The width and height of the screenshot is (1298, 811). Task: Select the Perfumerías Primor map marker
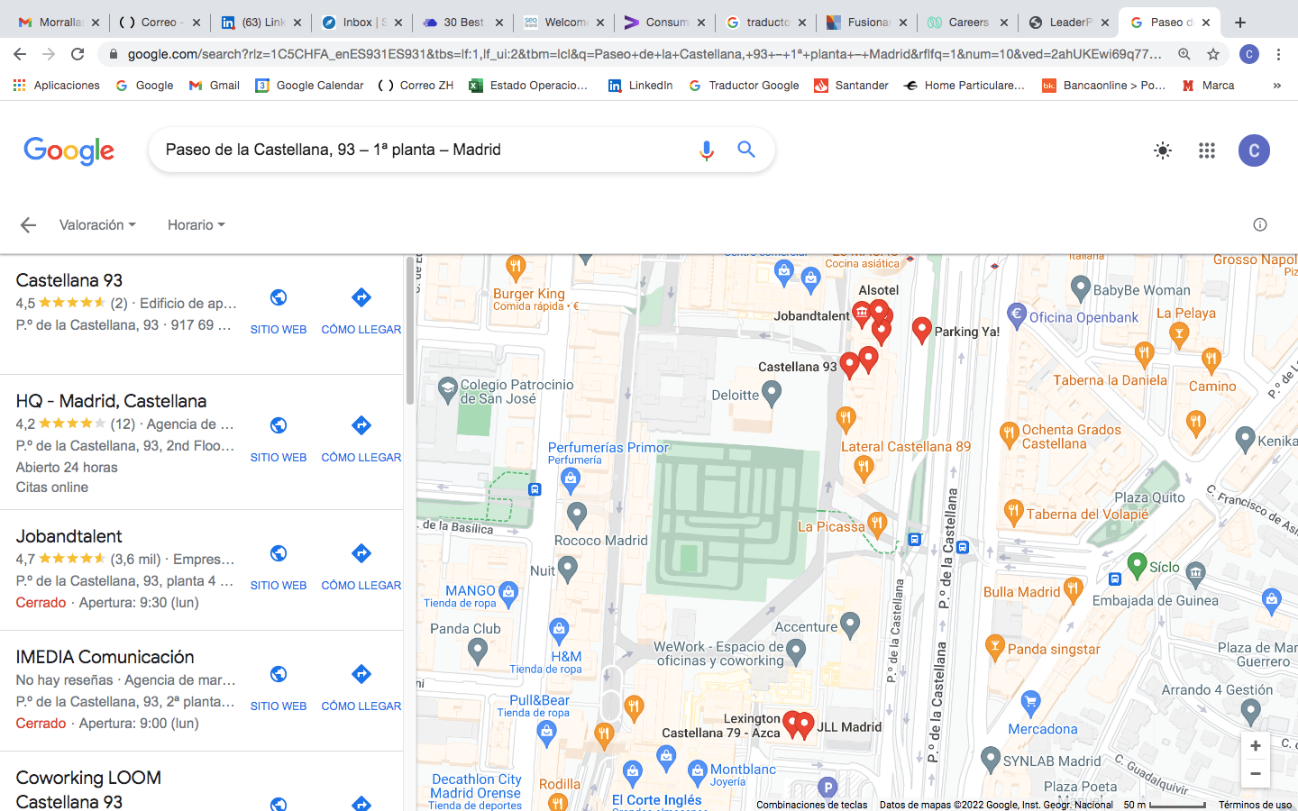[x=570, y=479]
